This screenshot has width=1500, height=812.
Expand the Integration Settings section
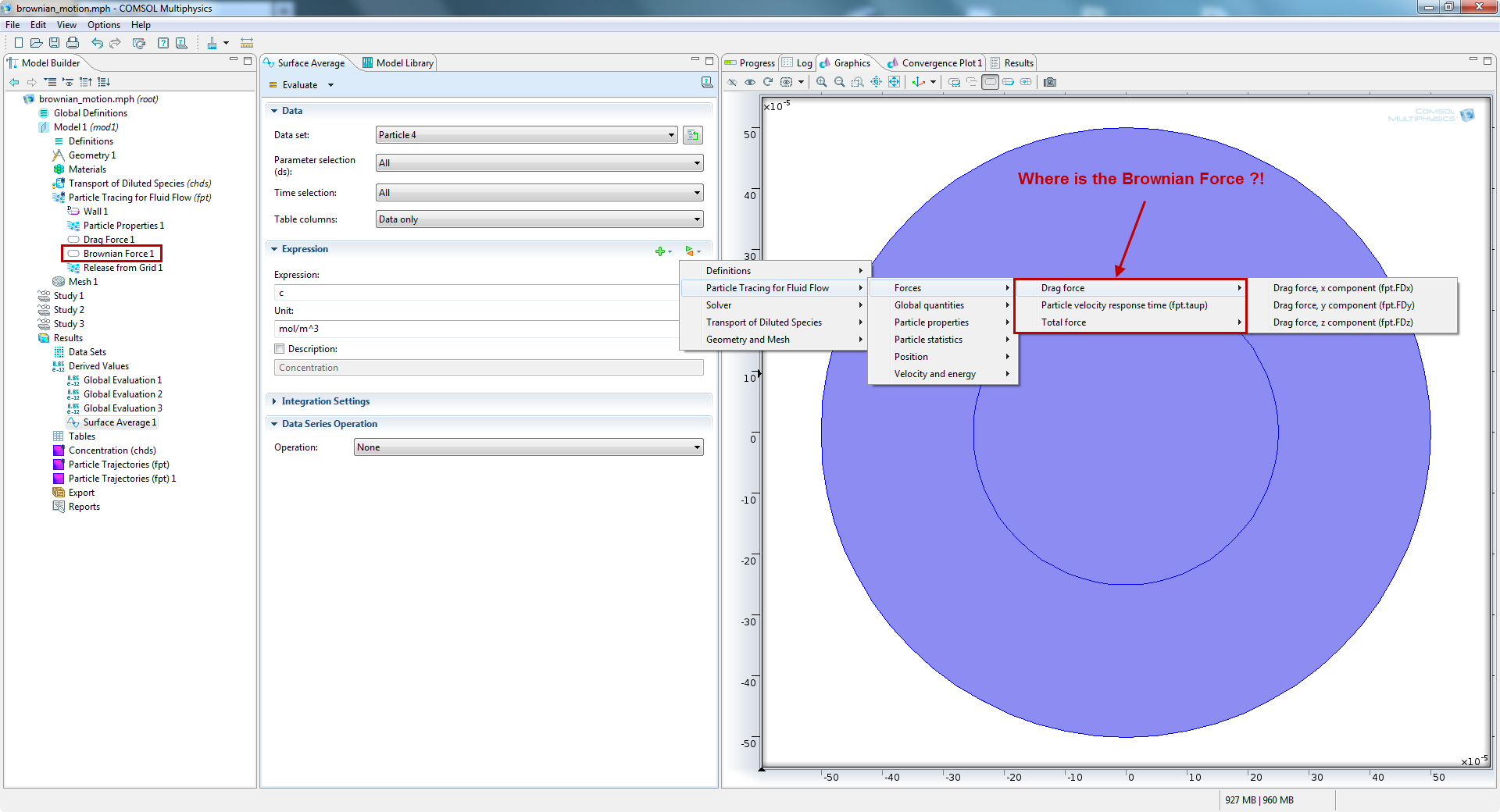325,401
